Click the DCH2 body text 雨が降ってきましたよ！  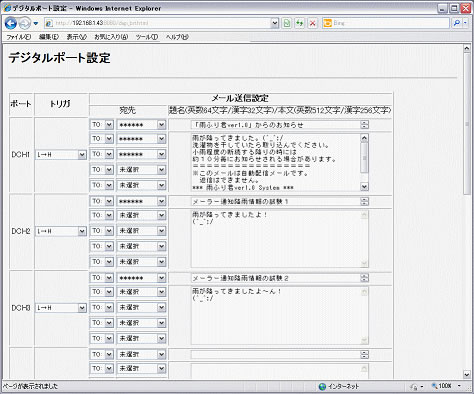(x=230, y=214)
